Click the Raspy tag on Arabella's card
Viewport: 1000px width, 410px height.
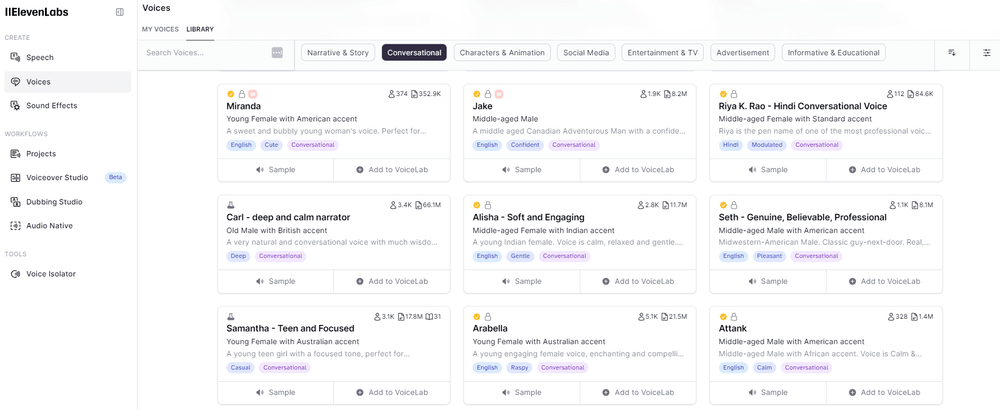[x=519, y=367]
